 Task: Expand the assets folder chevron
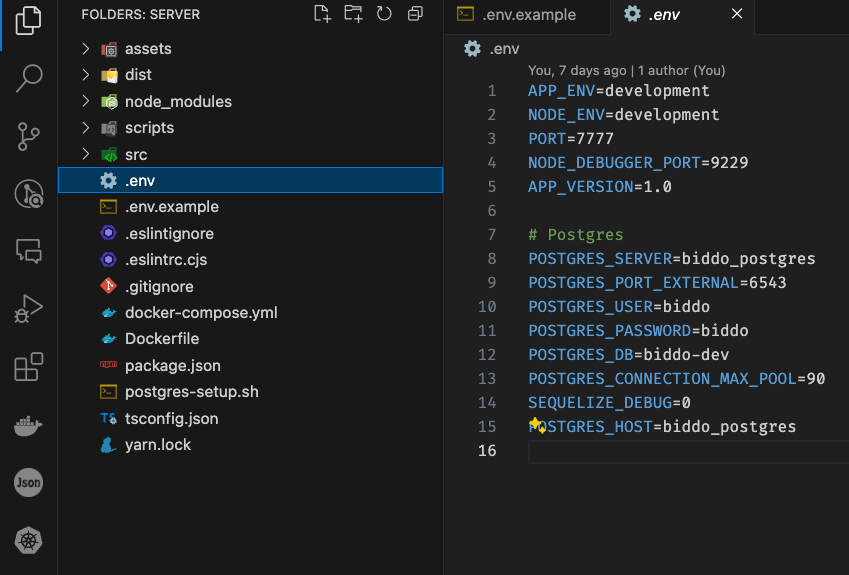tap(86, 49)
